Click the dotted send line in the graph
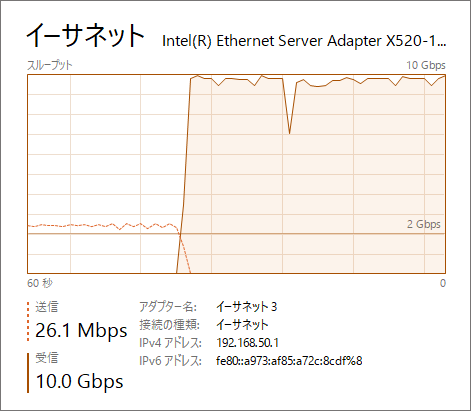This screenshot has width=471, height=411. coord(100,226)
